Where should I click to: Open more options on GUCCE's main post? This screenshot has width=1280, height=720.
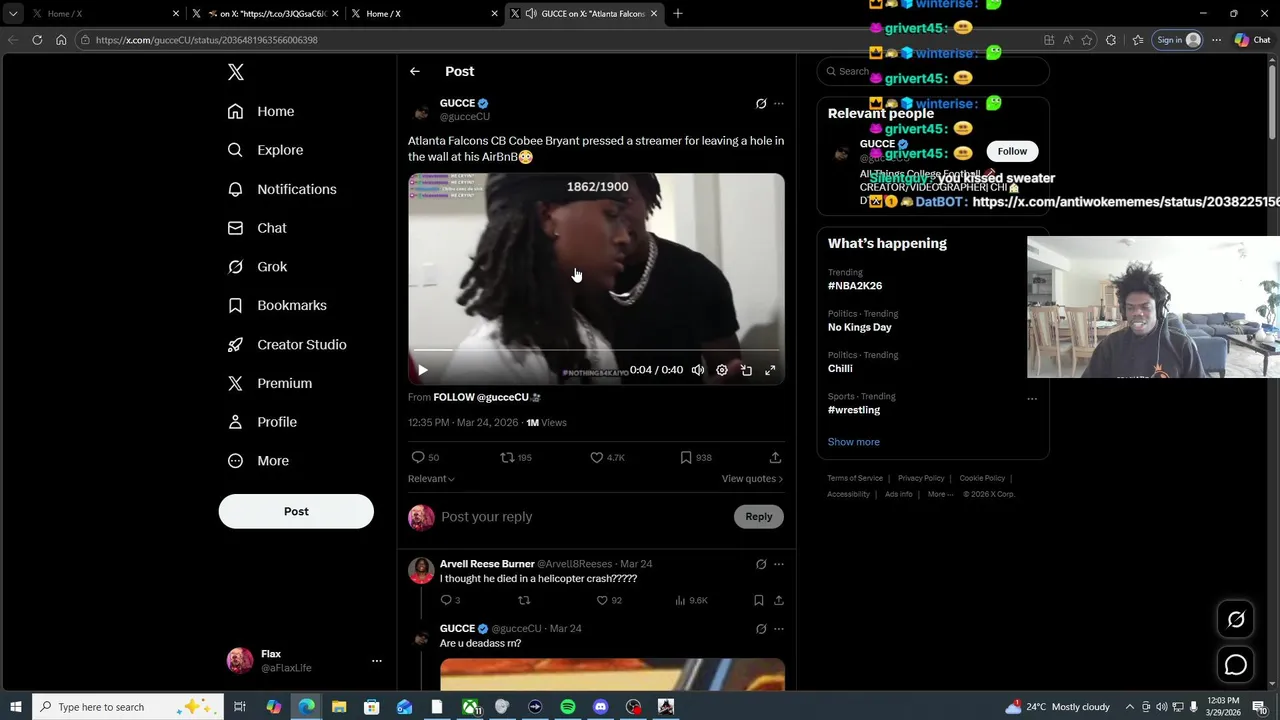point(779,103)
